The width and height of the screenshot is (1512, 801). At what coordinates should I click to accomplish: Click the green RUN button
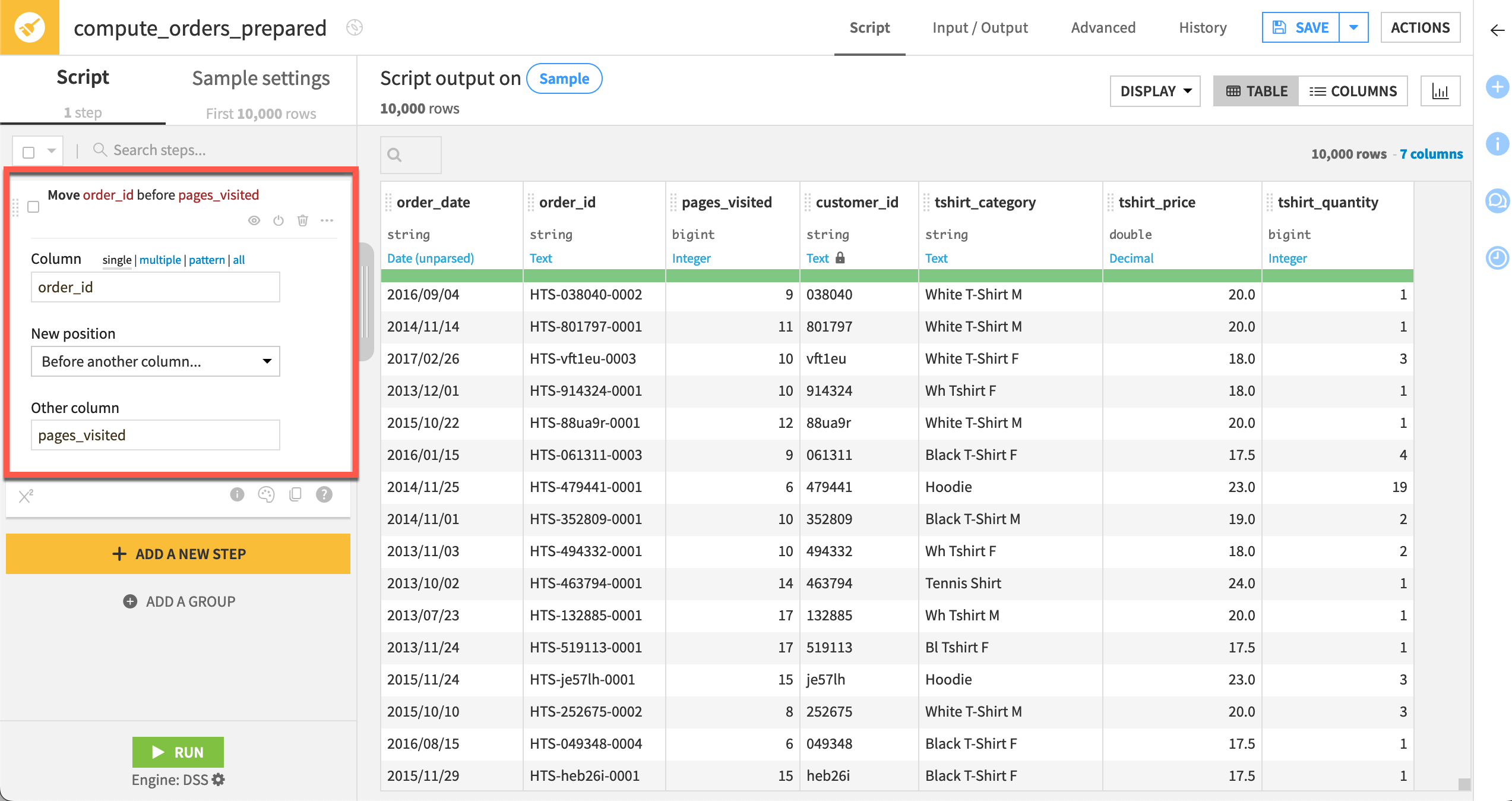178,752
